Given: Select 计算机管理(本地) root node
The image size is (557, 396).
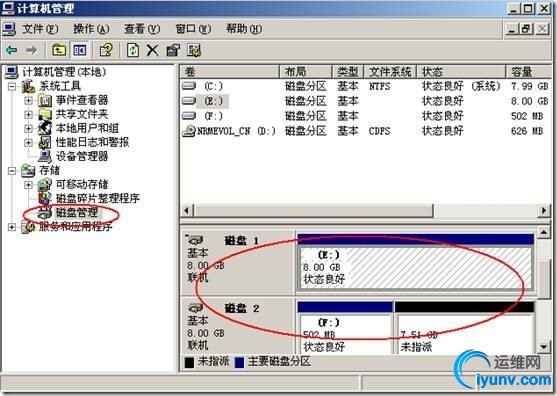Looking at the screenshot, I should click(x=64, y=72).
